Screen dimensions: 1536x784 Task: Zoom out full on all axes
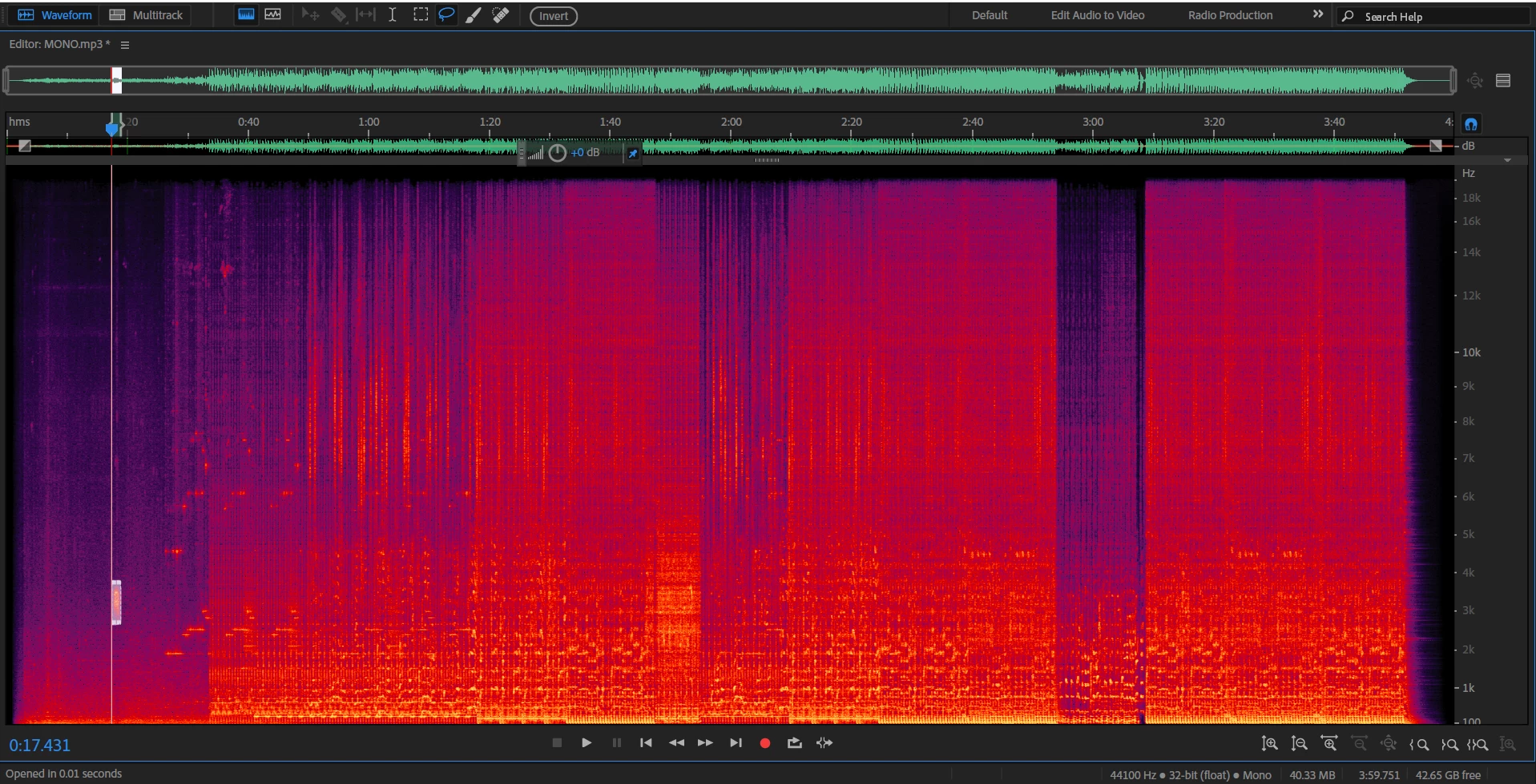click(x=1389, y=744)
